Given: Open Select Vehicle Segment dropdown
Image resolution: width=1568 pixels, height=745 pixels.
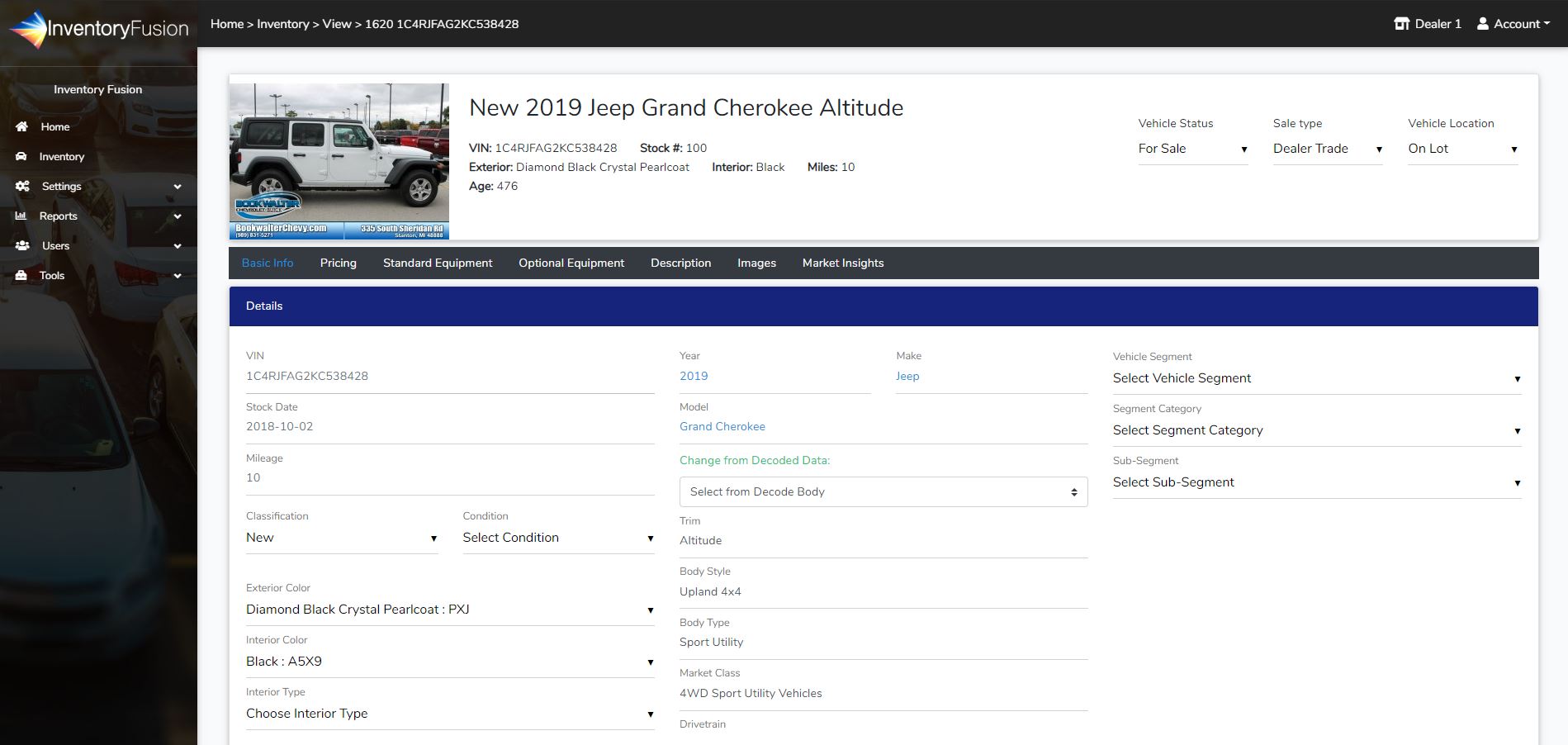Looking at the screenshot, I should tap(1317, 378).
